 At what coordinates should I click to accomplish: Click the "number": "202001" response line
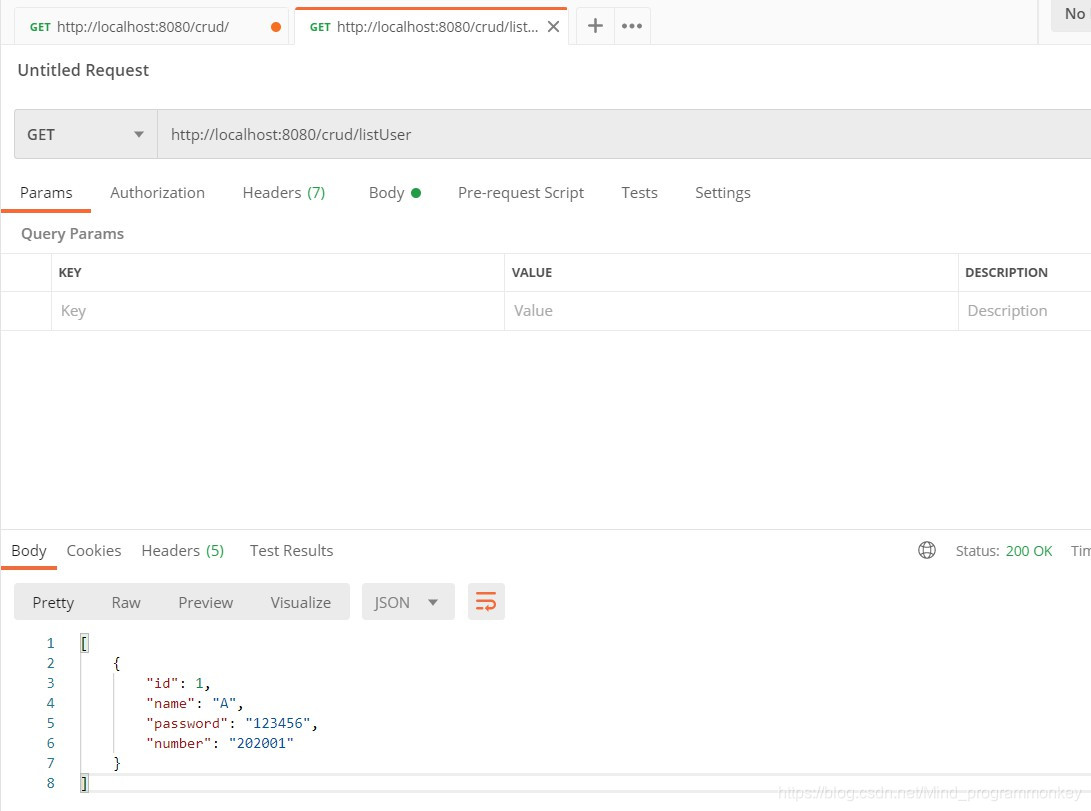click(220, 744)
